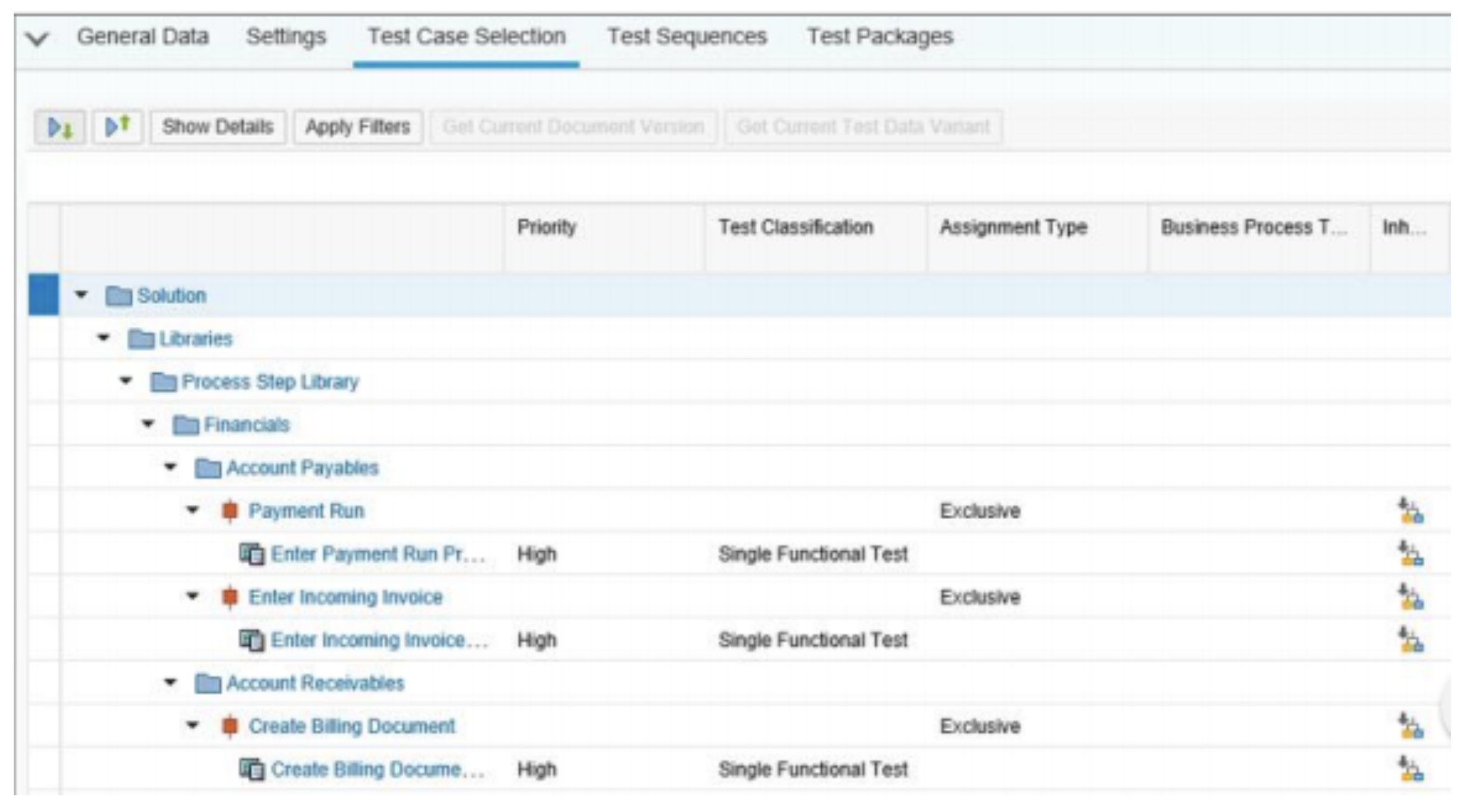This screenshot has width=1466, height=812.
Task: Collapse the Libraries tree node
Action: point(104,338)
